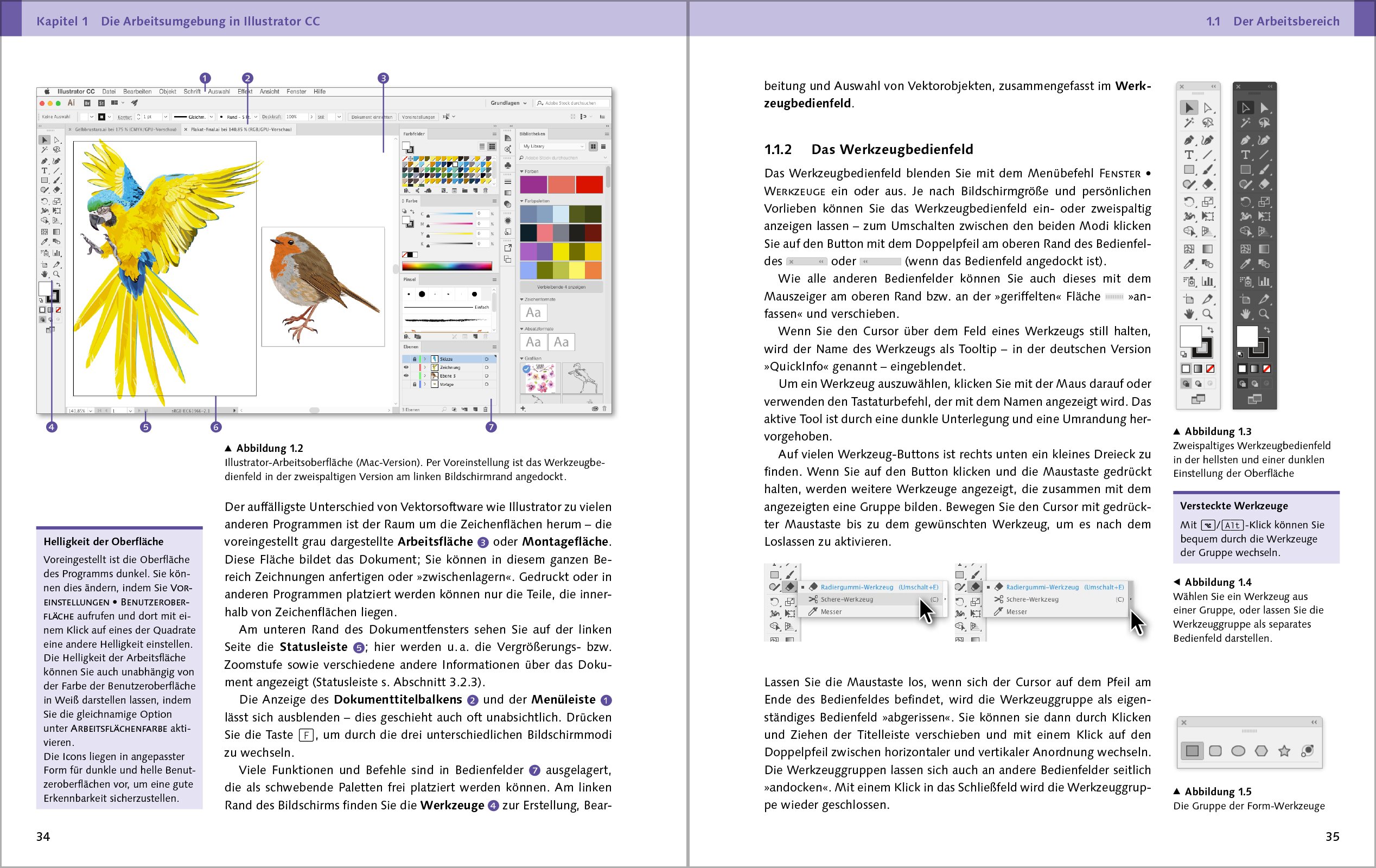Select the Paintbrush tool in light tool panel

pos(1207,170)
